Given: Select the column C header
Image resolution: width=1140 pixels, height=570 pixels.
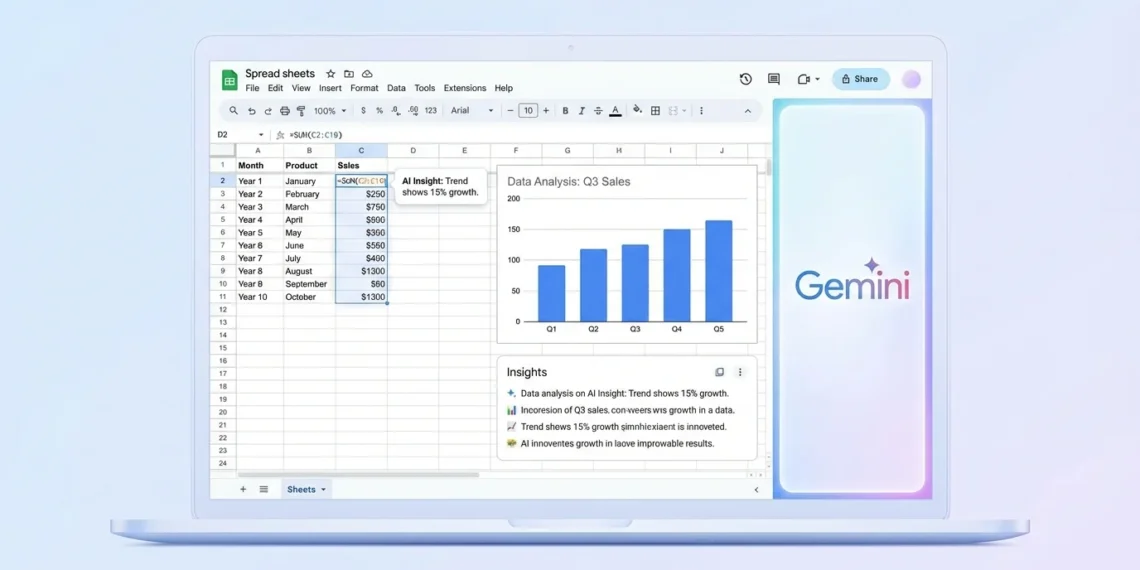Looking at the screenshot, I should coord(361,150).
